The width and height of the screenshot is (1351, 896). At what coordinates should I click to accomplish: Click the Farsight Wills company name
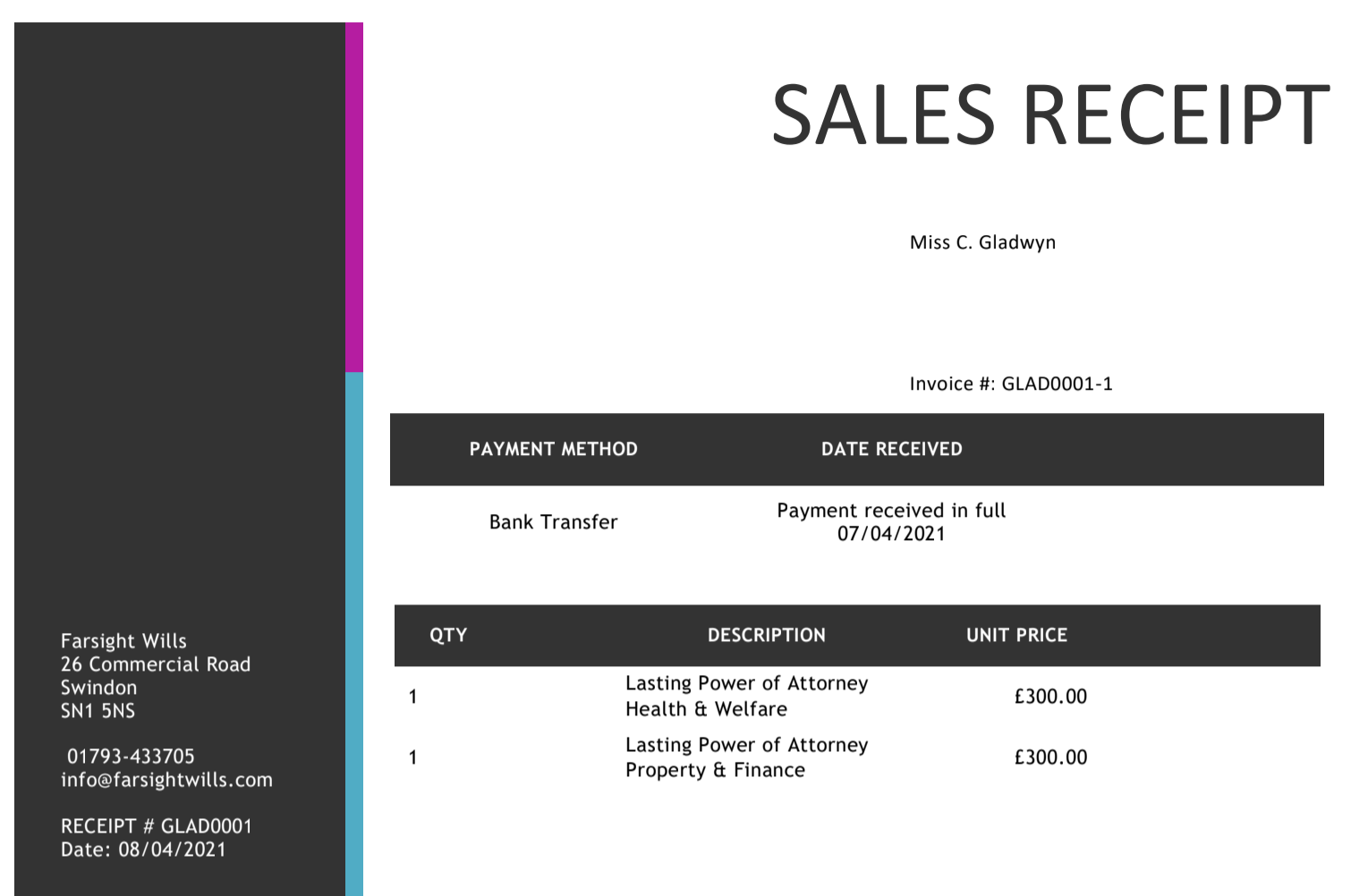123,641
